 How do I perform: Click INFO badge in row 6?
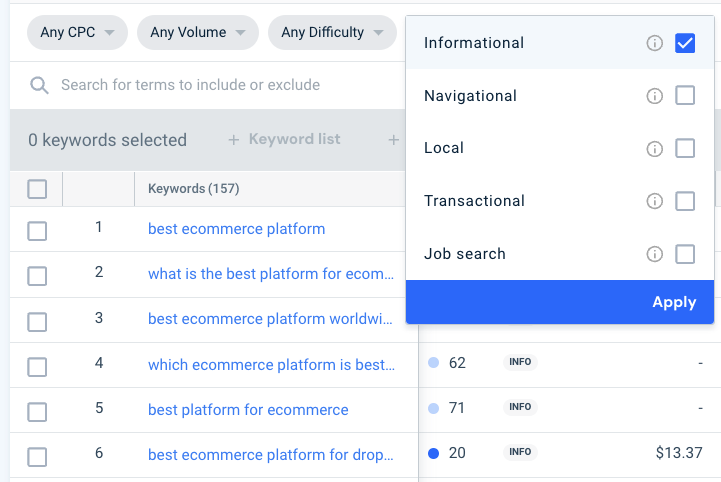tap(520, 452)
